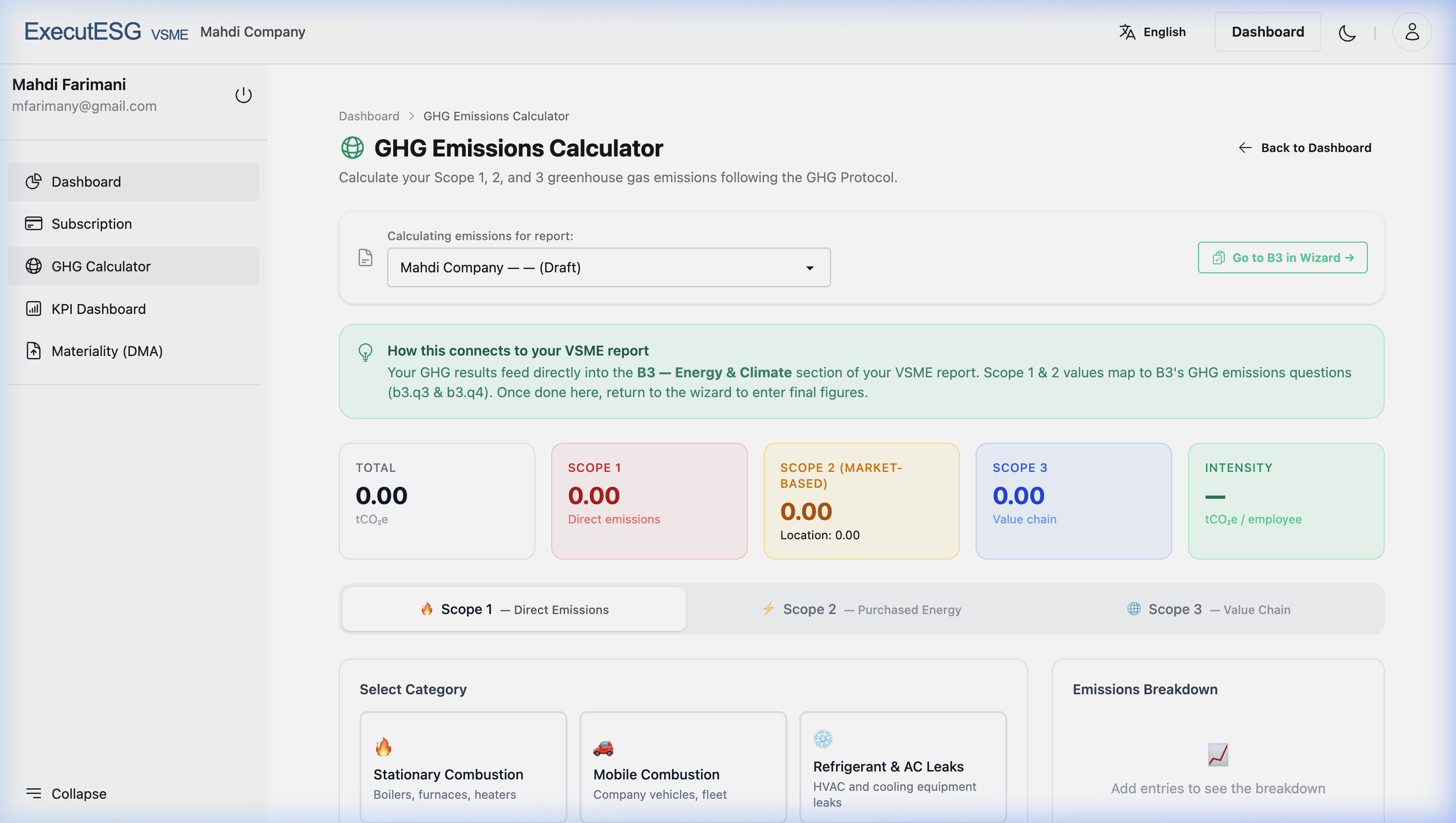1456x823 pixels.
Task: Select the Stationary Combustion category card
Action: [463, 767]
